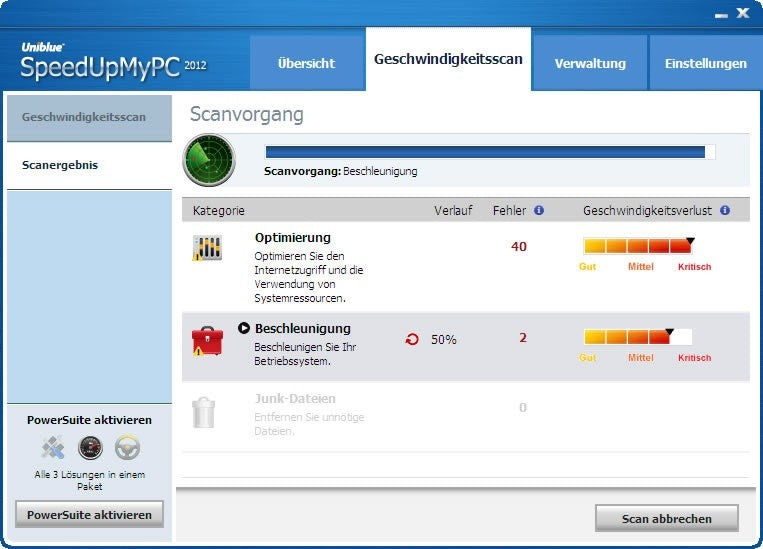The image size is (763, 549).
Task: Click the Beschleunigung speed loss gauge
Action: [637, 337]
